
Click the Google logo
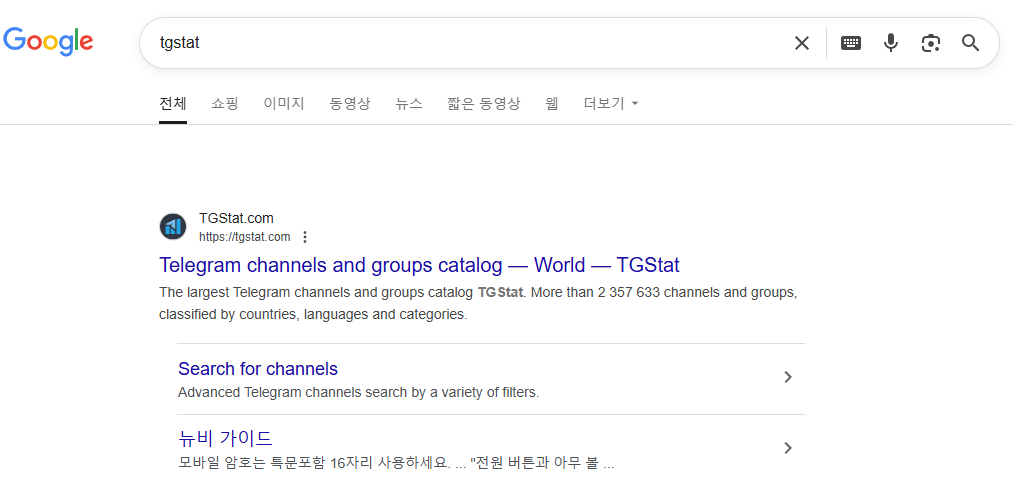click(48, 43)
